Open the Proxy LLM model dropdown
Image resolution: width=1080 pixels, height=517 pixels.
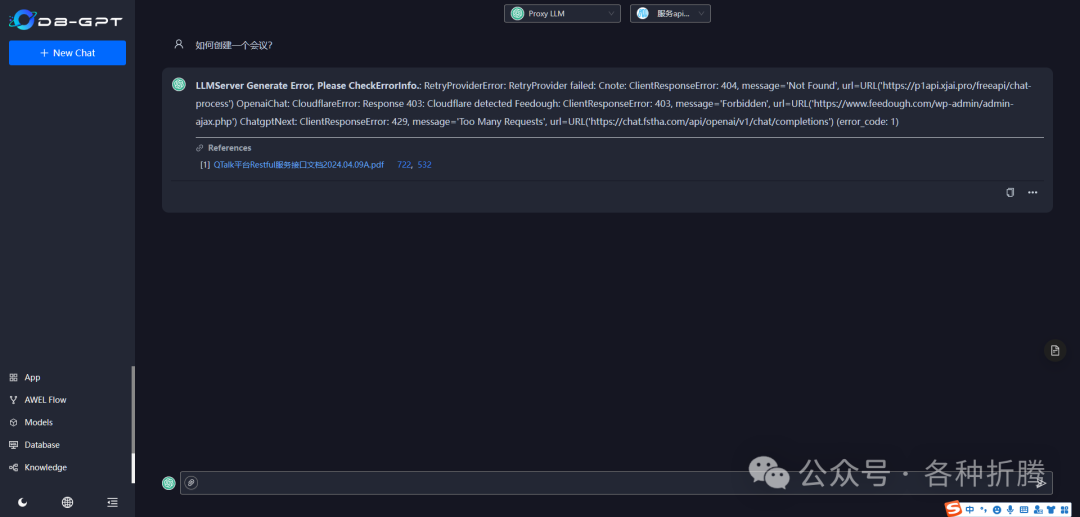[x=562, y=14]
